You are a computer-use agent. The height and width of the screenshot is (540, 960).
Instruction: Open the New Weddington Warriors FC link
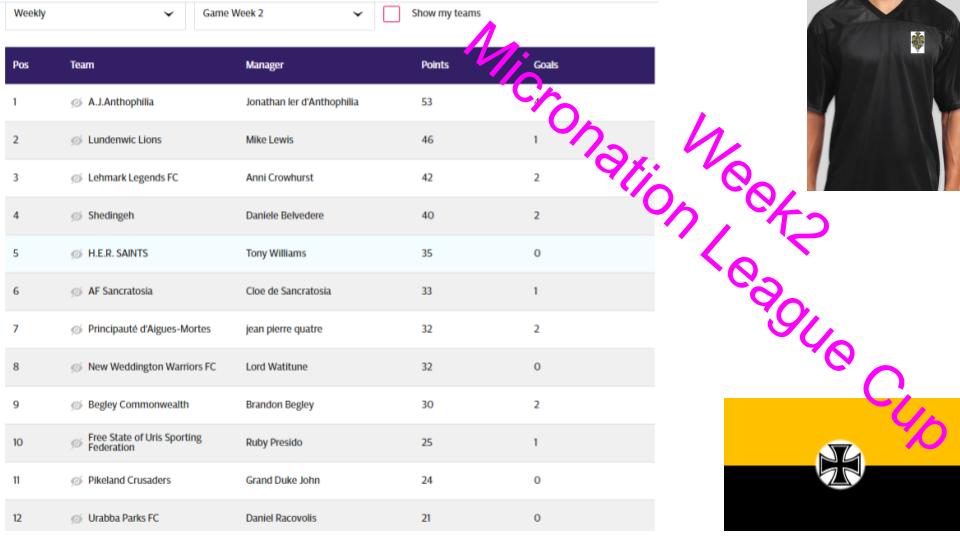tap(152, 367)
